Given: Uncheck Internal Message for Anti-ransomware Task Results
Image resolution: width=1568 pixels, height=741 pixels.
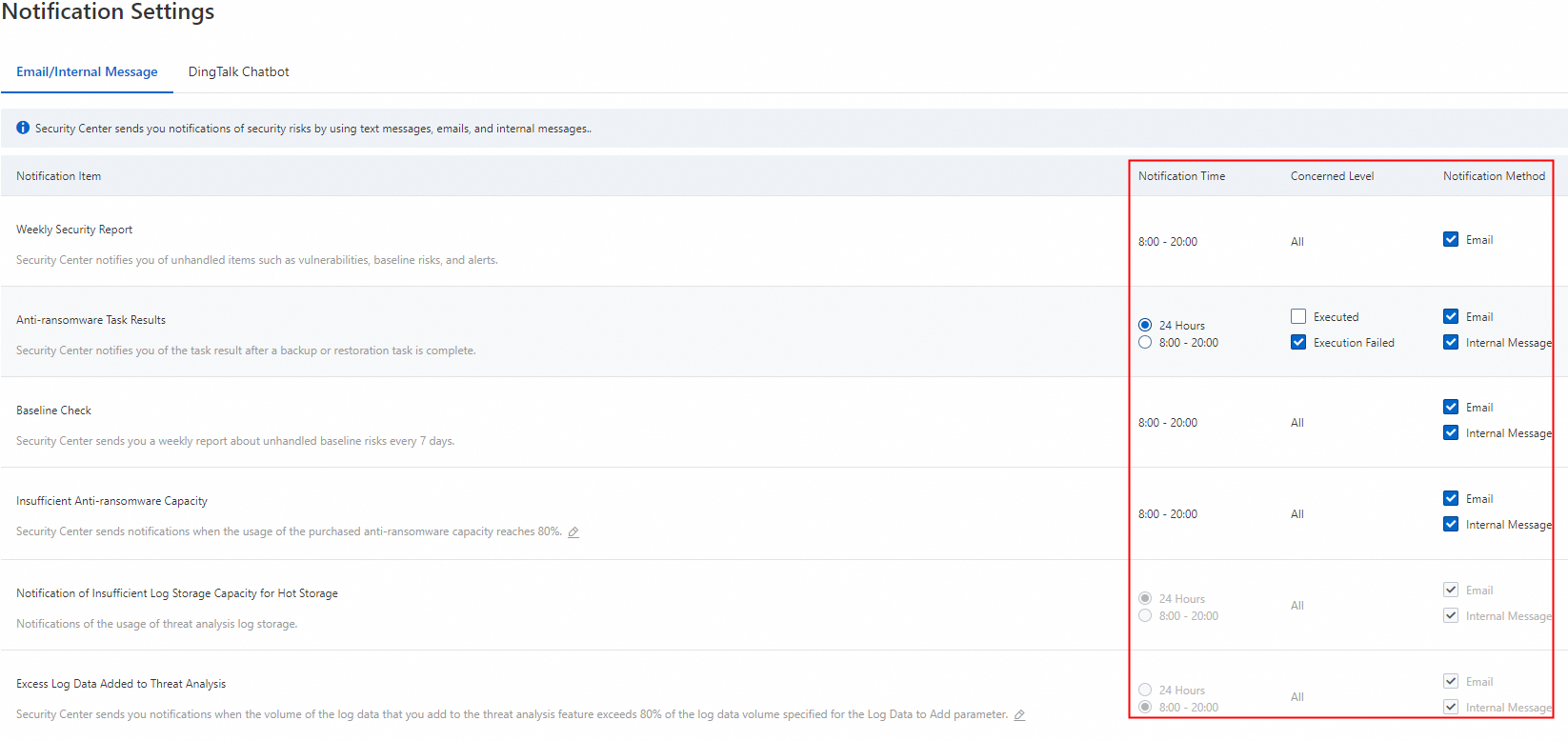Looking at the screenshot, I should (x=1451, y=342).
